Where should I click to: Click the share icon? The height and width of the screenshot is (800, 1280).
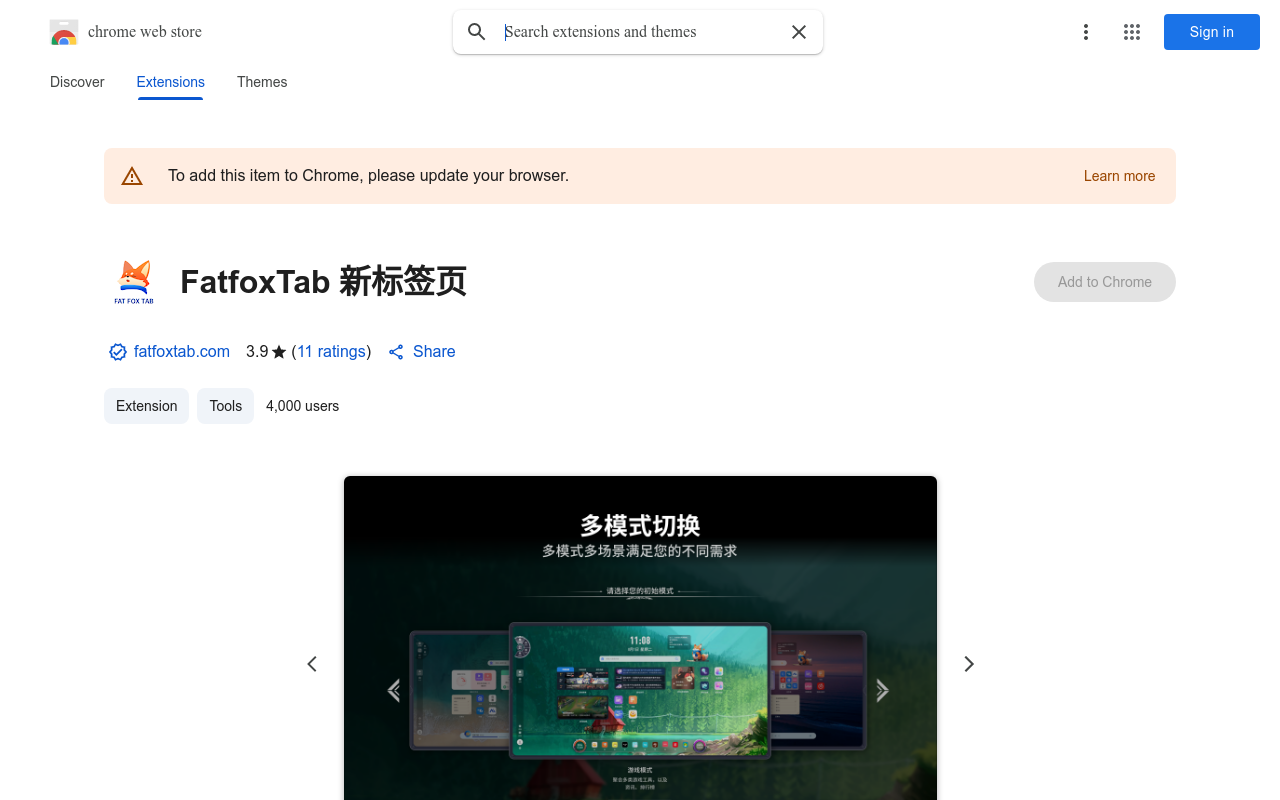396,352
